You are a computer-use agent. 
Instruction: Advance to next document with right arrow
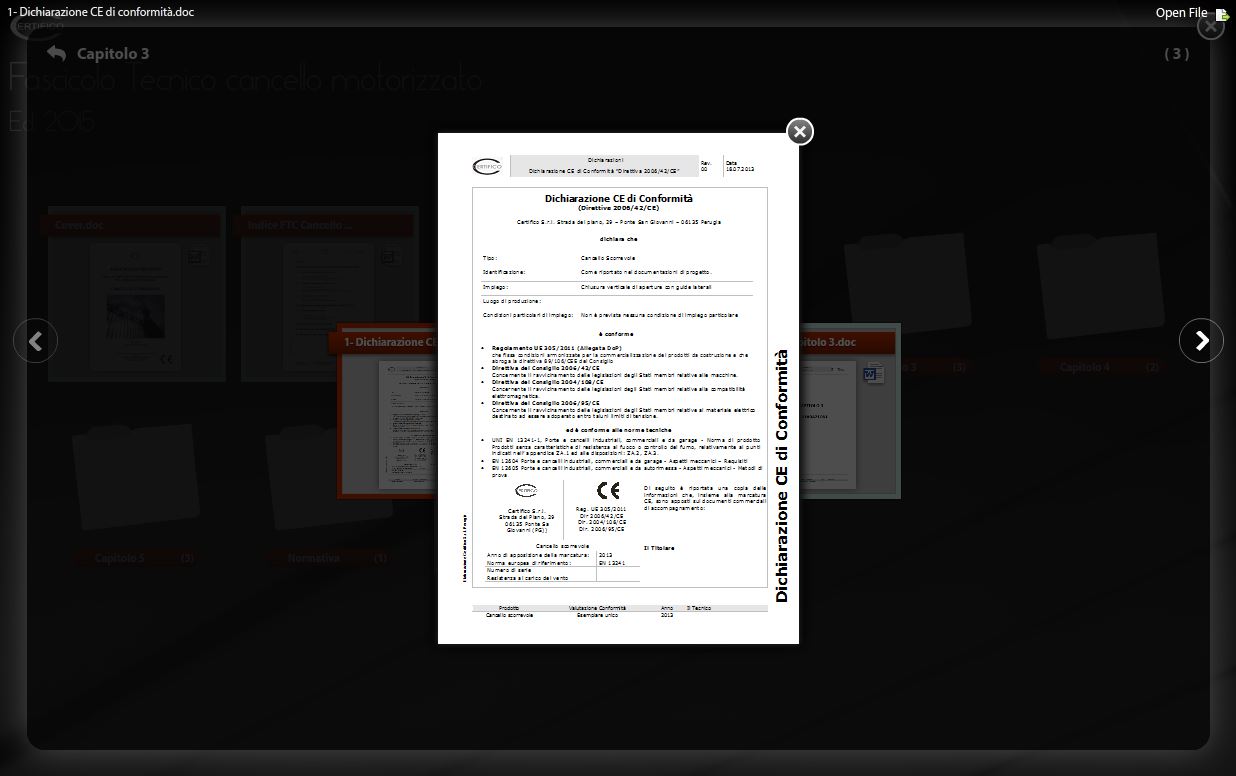pyautogui.click(x=1201, y=341)
